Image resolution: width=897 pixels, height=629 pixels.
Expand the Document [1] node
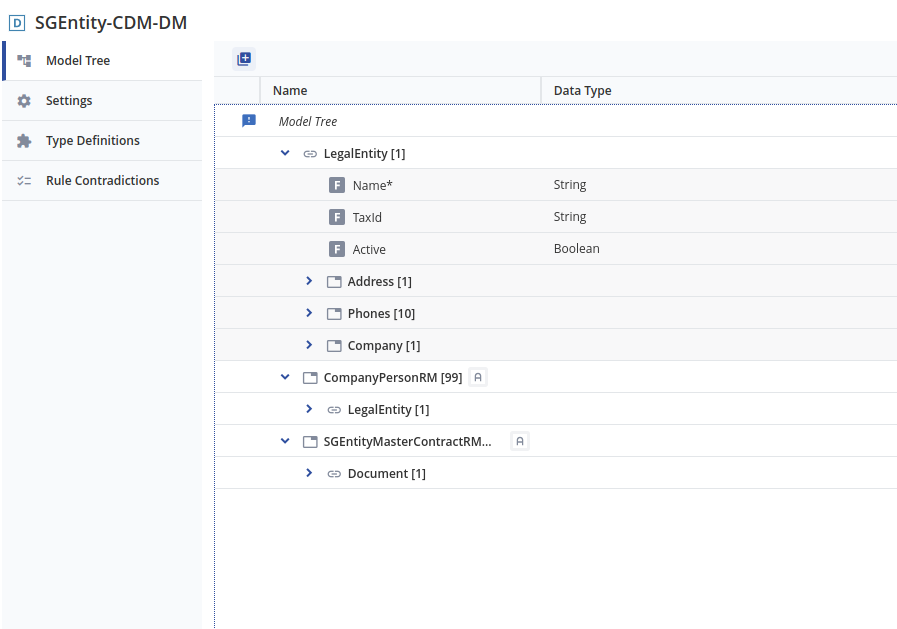click(x=309, y=473)
